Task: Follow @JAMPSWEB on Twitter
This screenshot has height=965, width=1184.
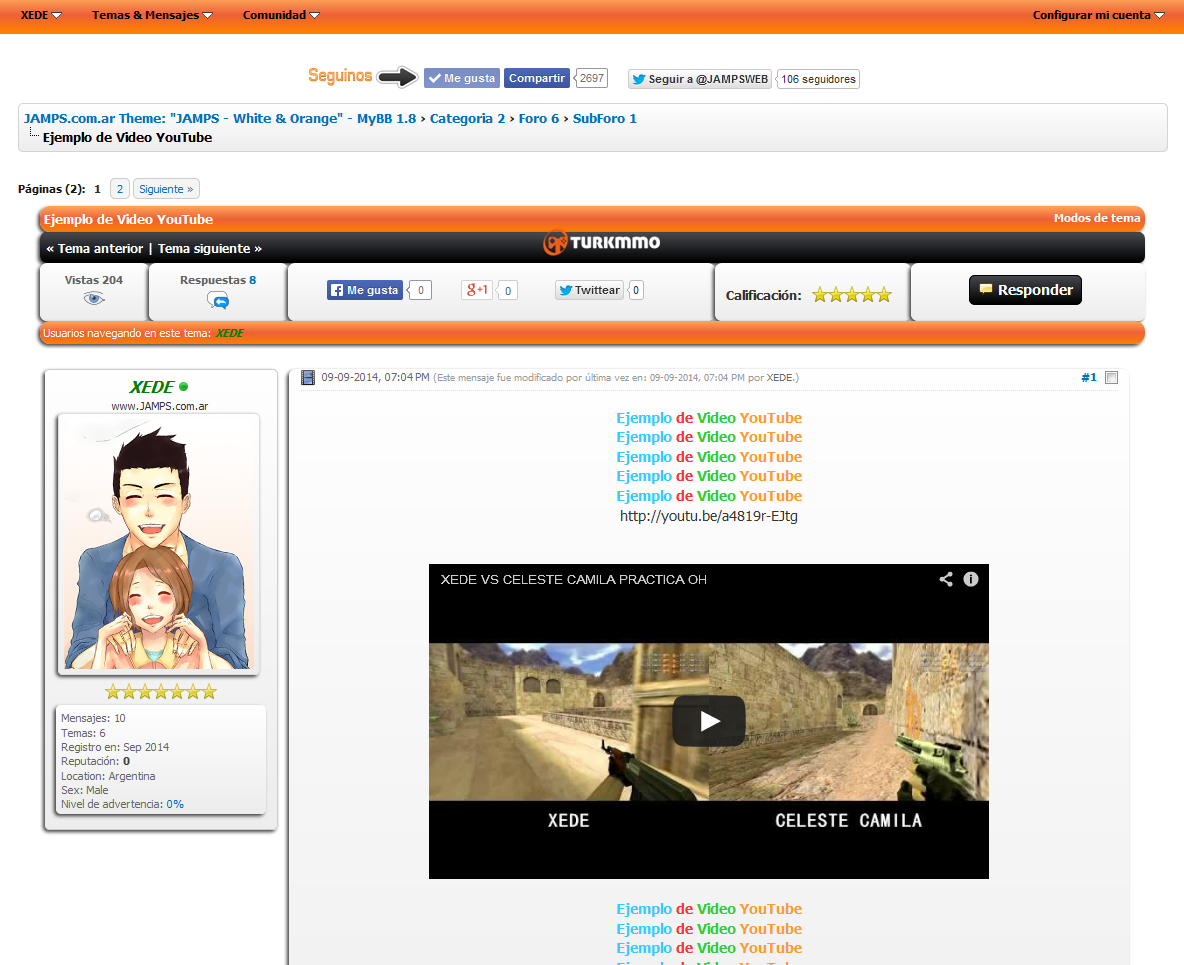Action: [x=699, y=79]
